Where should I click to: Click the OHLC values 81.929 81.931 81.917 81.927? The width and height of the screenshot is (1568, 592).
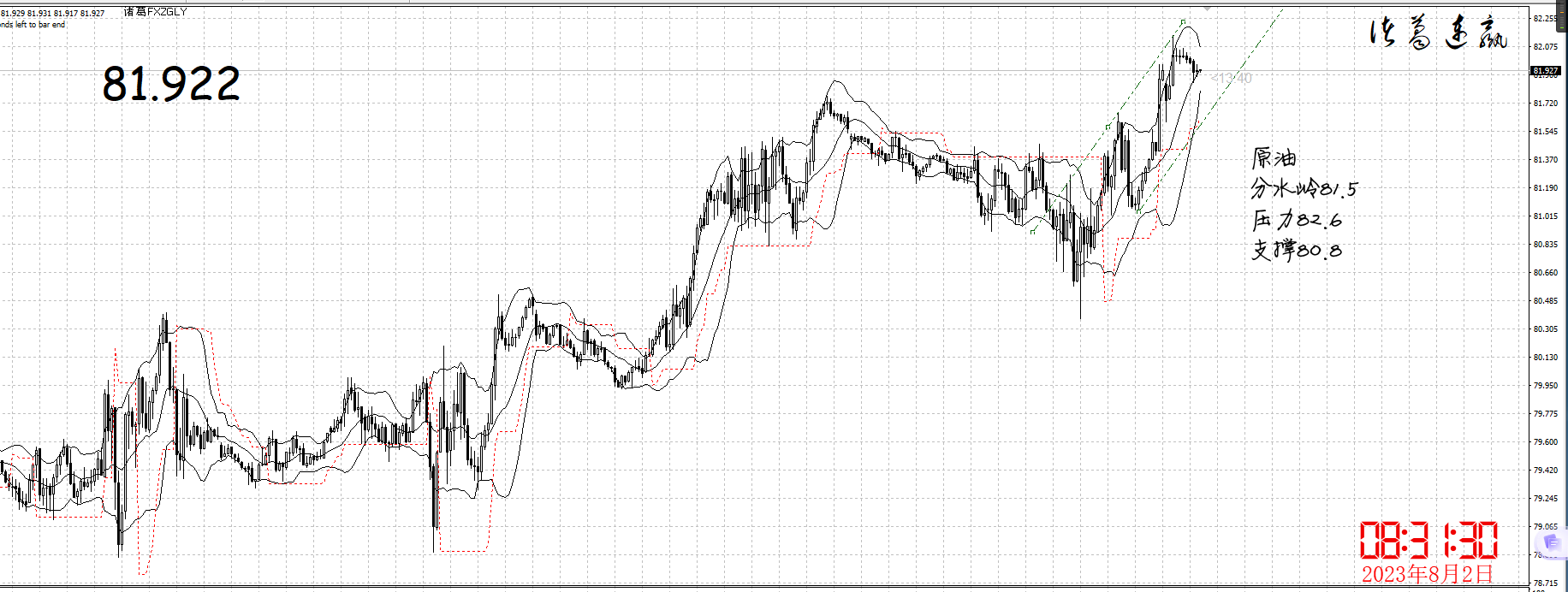(x=52, y=14)
